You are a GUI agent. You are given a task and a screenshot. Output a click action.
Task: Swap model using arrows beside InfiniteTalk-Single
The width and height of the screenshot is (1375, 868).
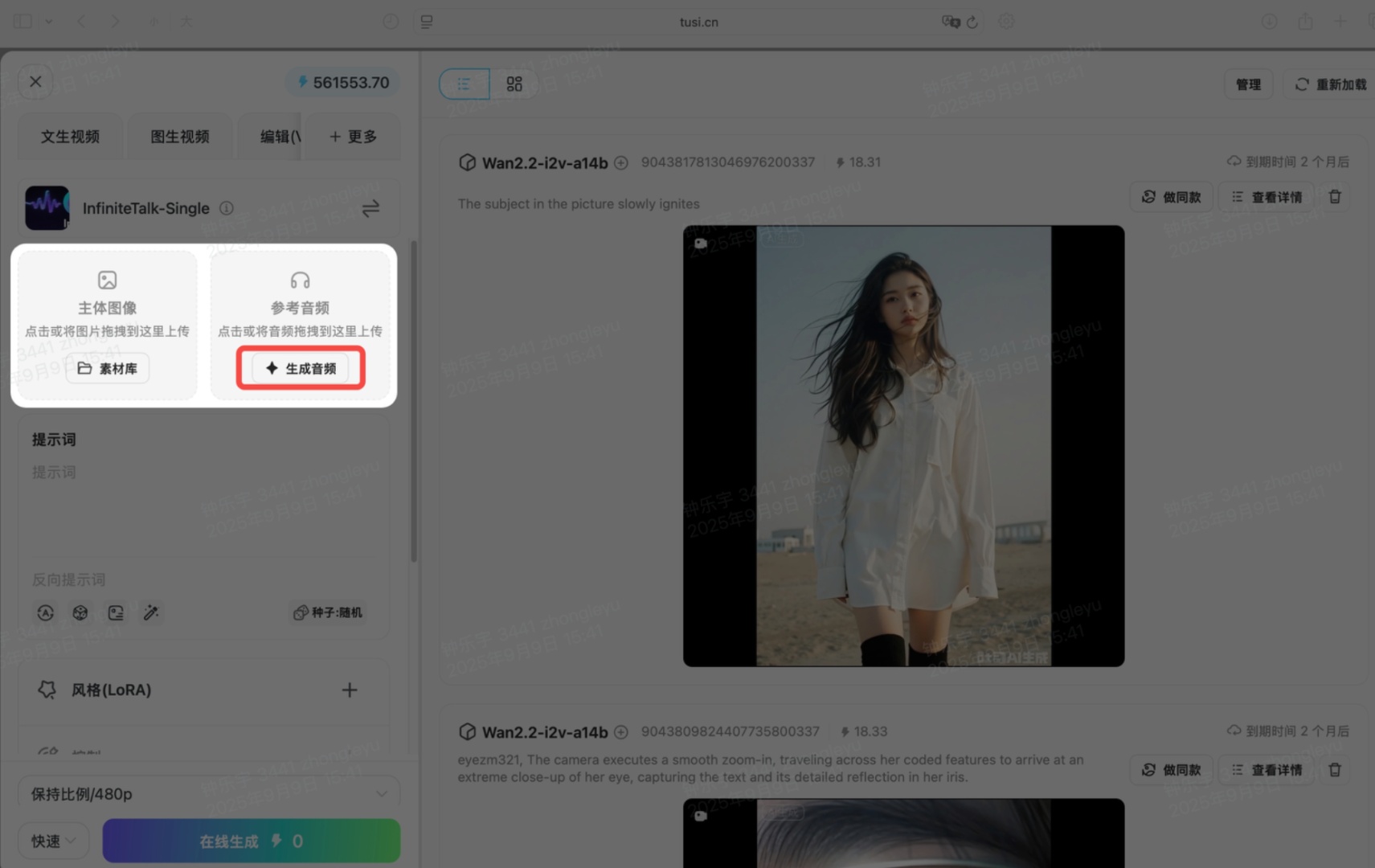click(370, 209)
